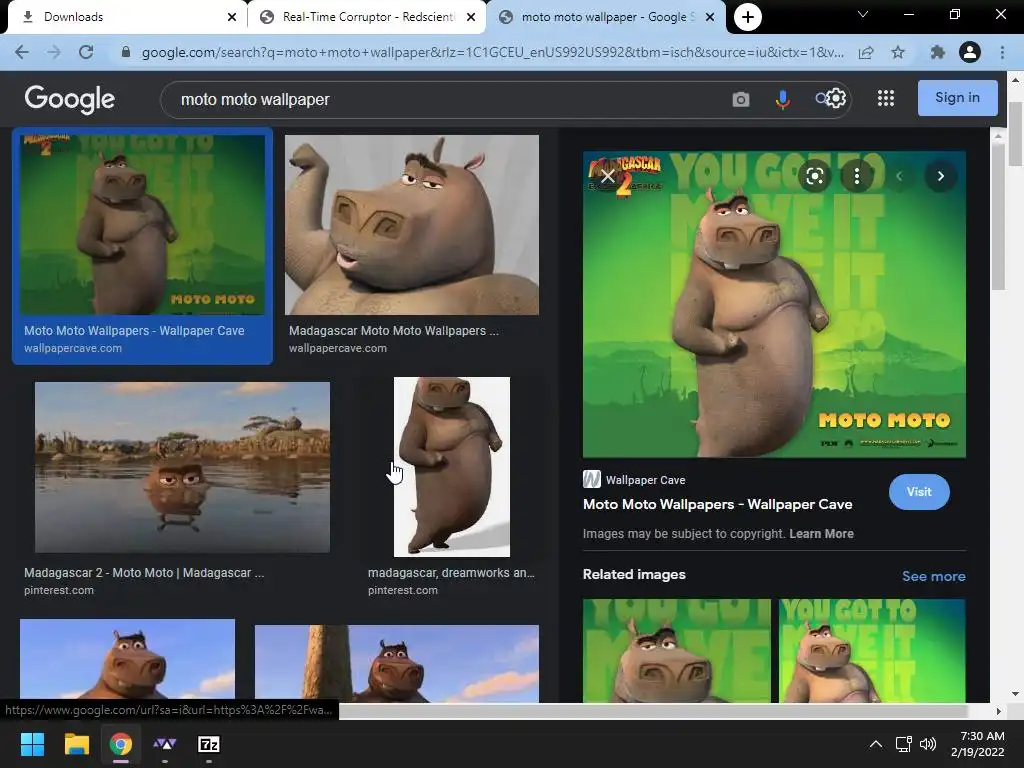Viewport: 1024px width, 768px height.
Task: Open the Learn More copyright link
Action: pyautogui.click(x=821, y=534)
